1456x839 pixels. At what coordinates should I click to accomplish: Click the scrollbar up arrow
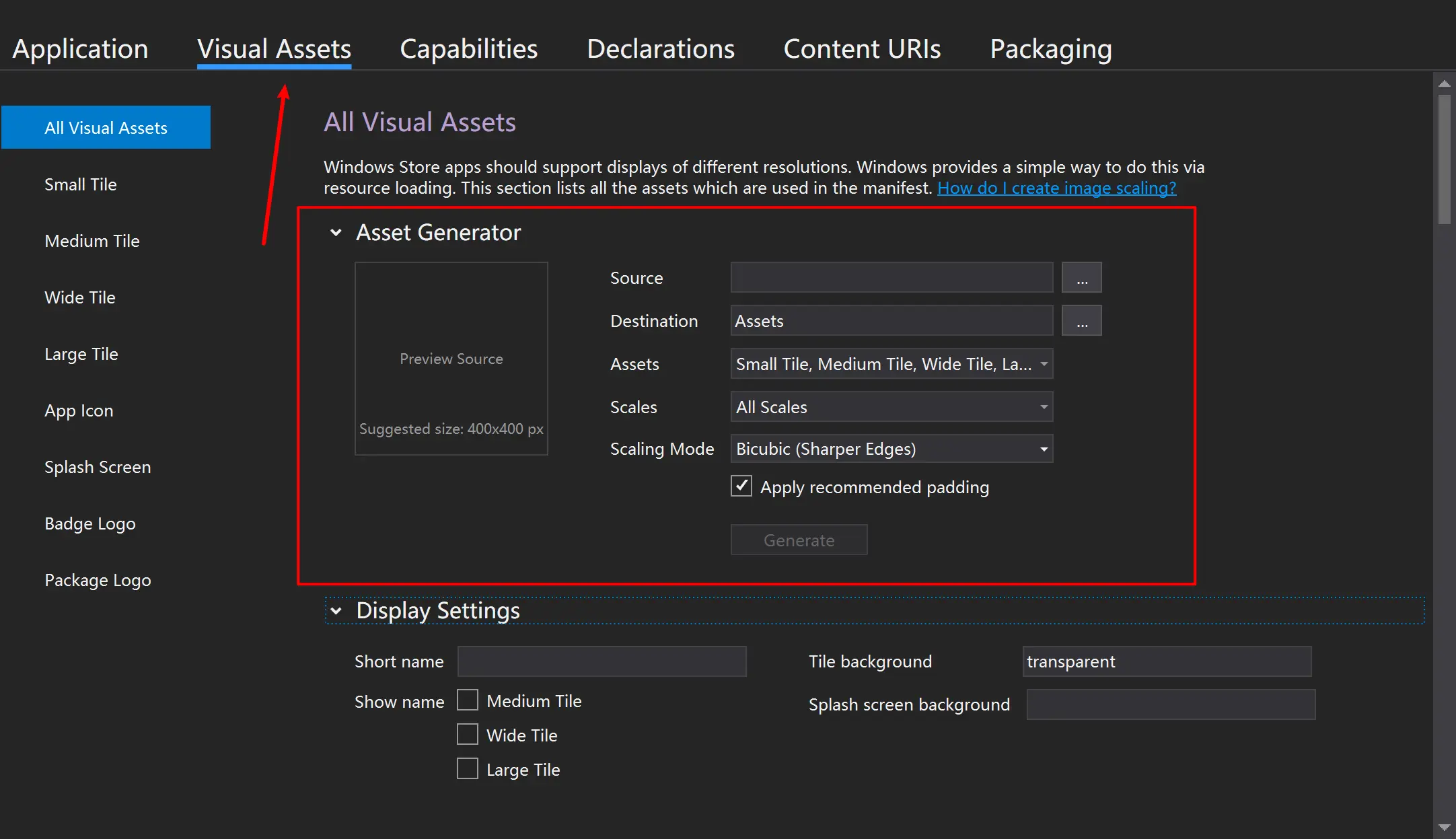click(1444, 84)
